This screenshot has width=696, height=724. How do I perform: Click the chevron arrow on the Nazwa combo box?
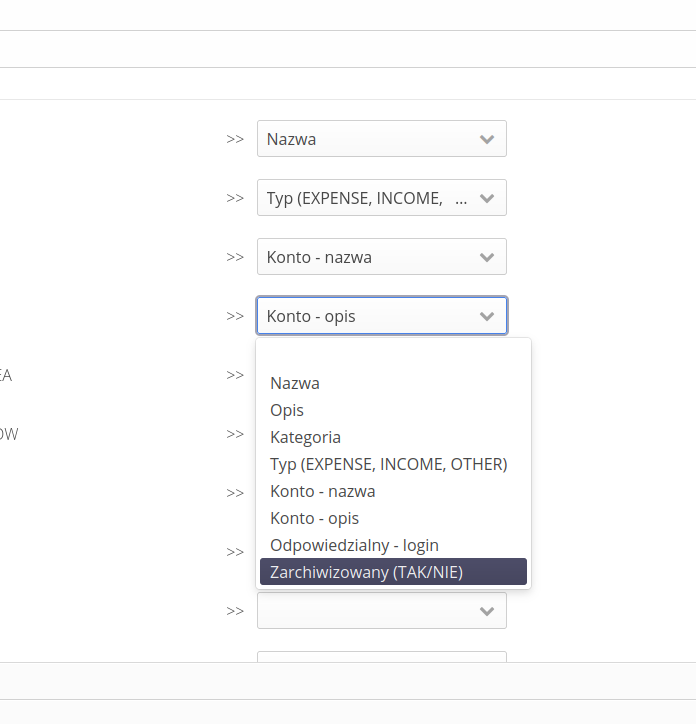[x=487, y=139]
